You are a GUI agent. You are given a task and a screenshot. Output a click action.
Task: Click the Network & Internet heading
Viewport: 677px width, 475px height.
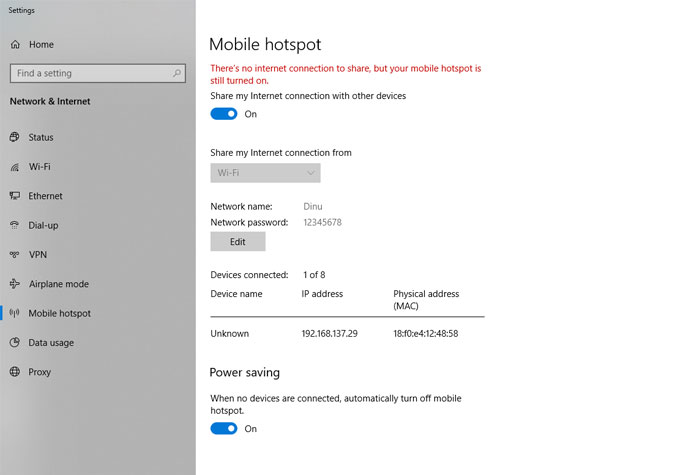click(50, 101)
